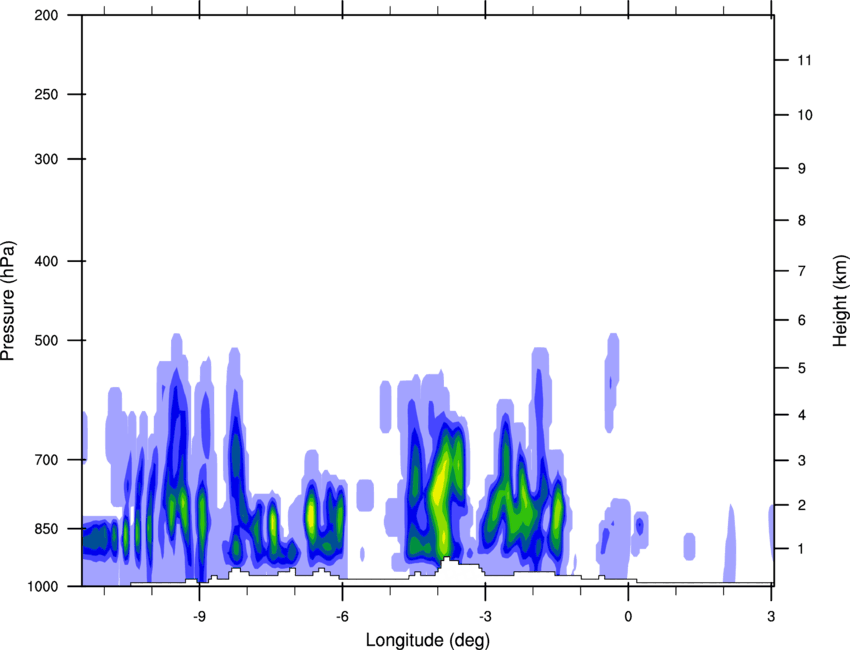Select the 200 pressure tick label
Screen dimensions: 850x650
[x=46, y=15]
